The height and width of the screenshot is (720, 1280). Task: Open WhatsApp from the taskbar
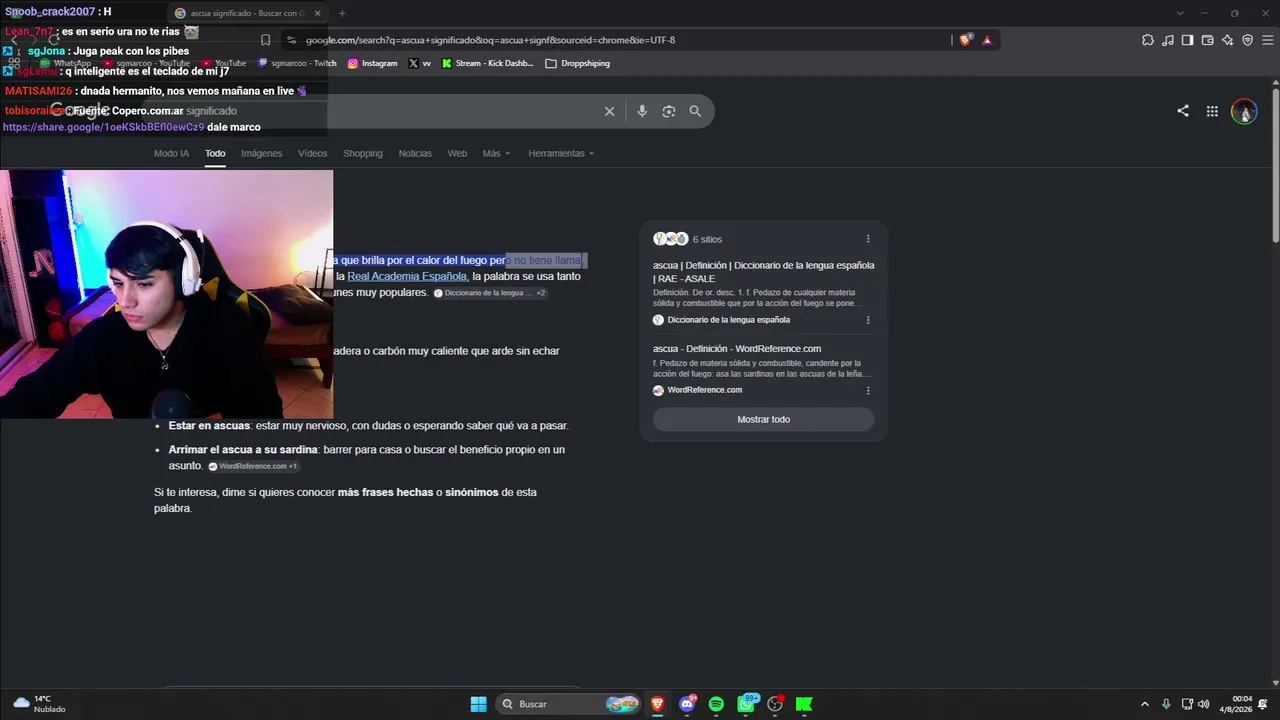pyautogui.click(x=746, y=704)
